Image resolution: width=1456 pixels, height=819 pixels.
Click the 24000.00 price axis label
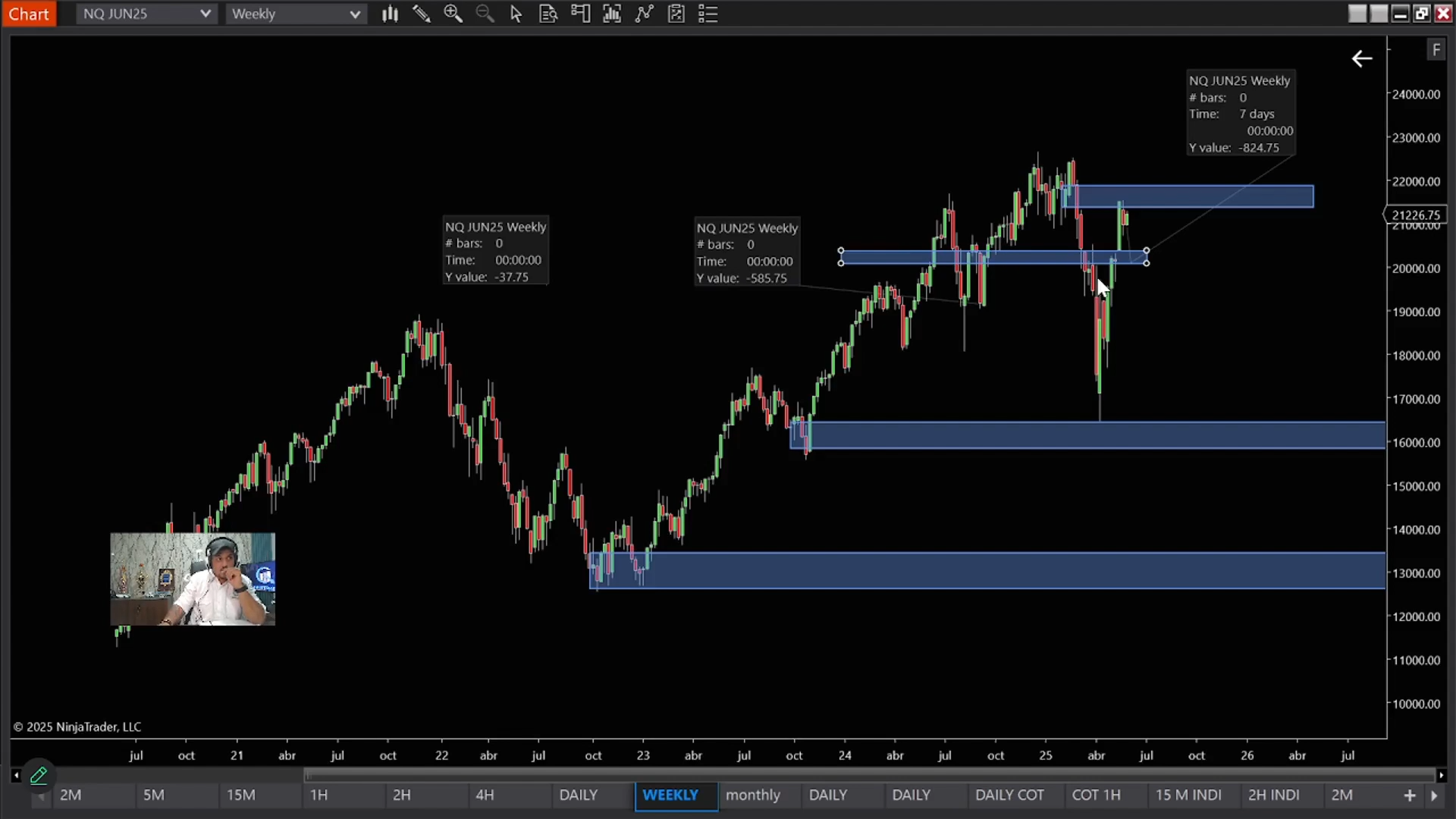(1416, 94)
